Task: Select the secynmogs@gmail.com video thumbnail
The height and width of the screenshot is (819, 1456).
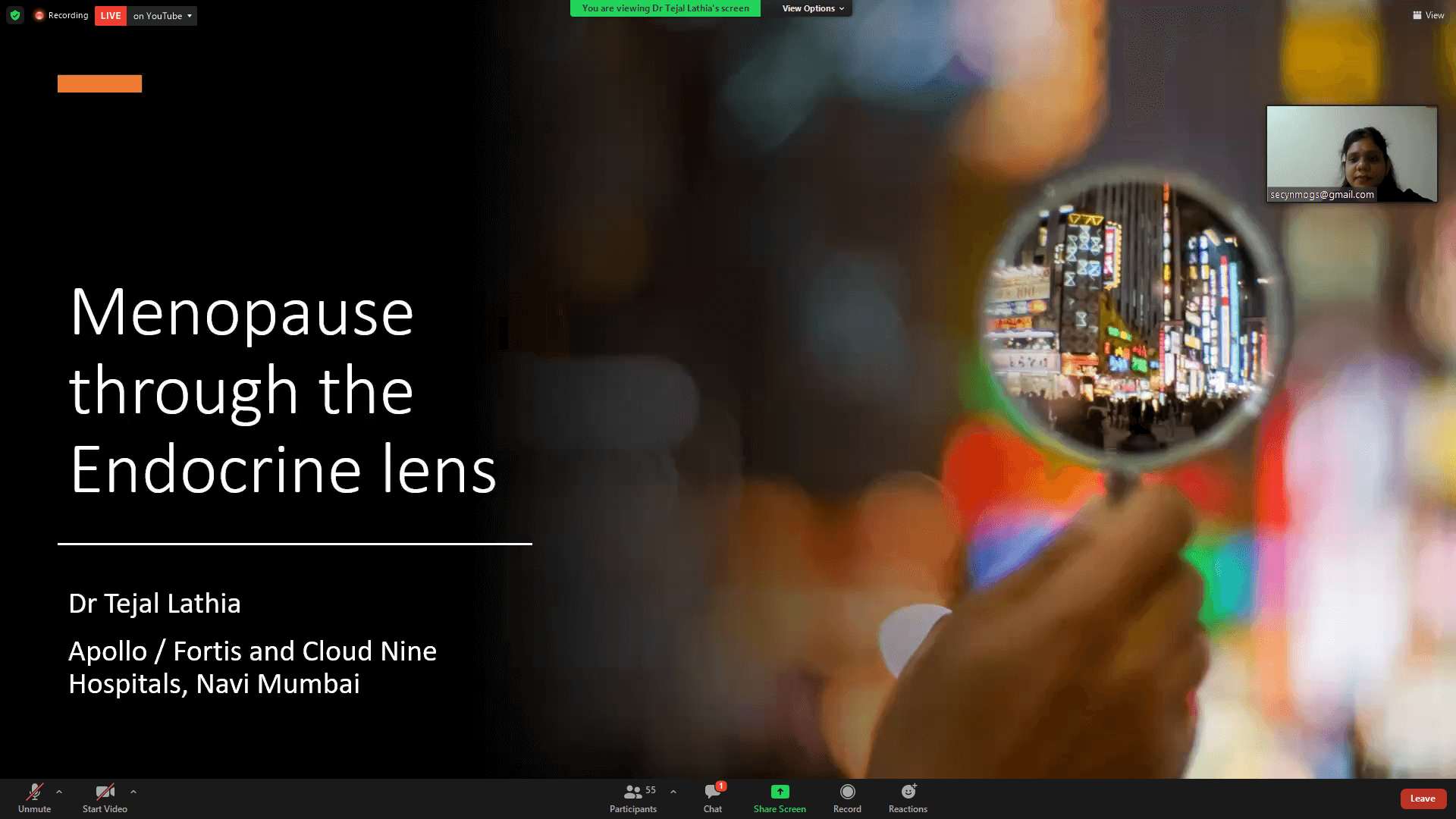Action: pos(1351,154)
